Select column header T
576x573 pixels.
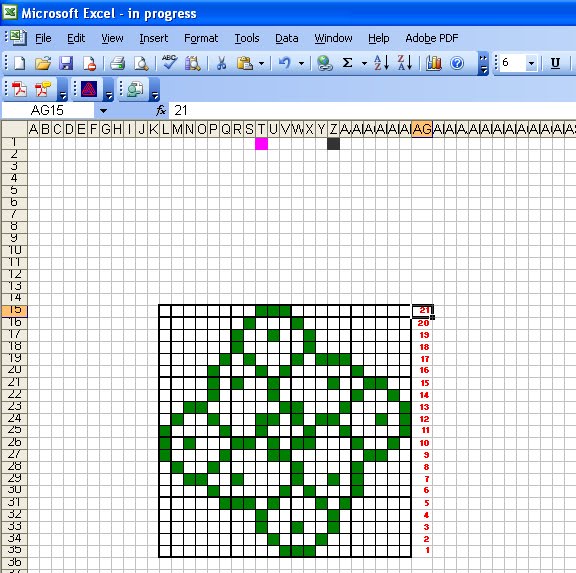(261, 129)
